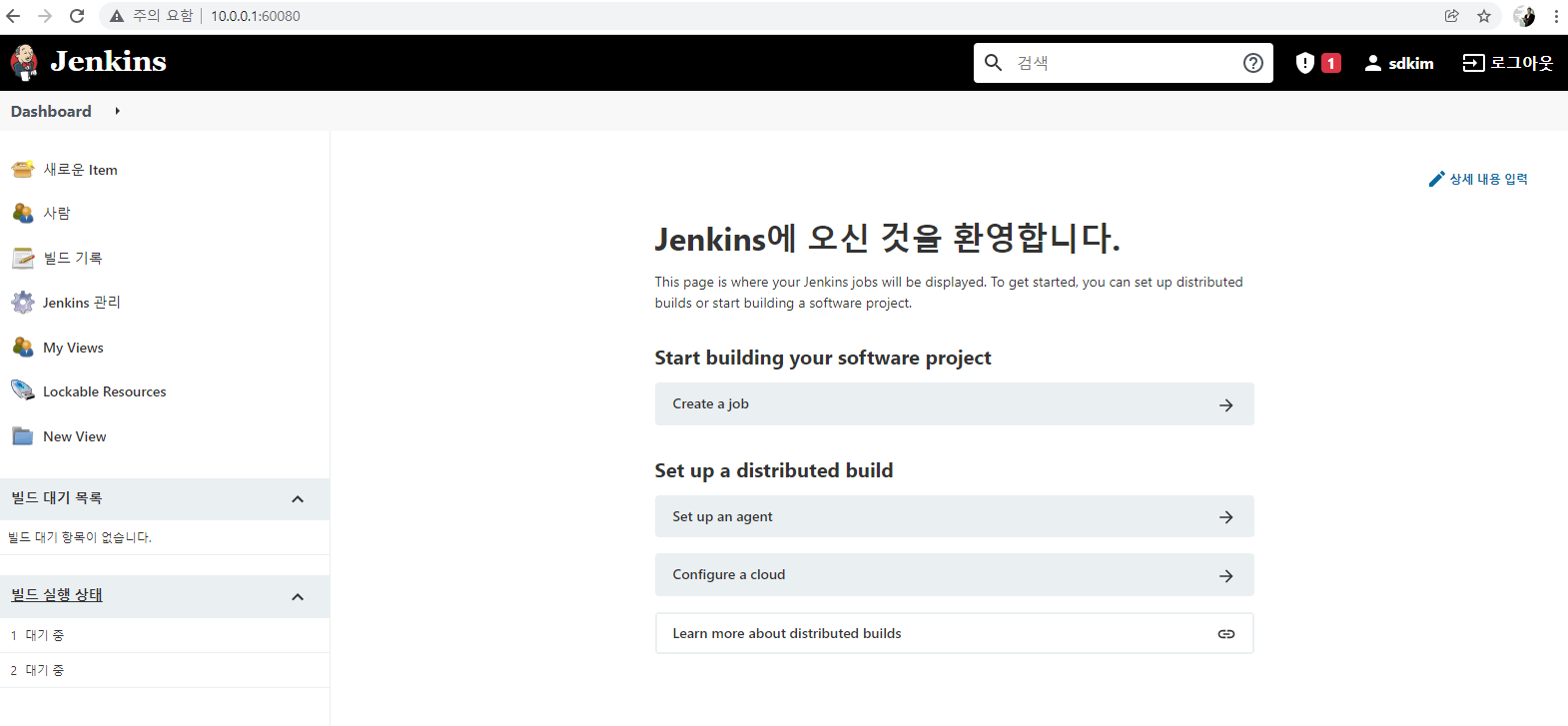Image resolution: width=1568 pixels, height=726 pixels.
Task: Click the user person icon beside sdkim
Action: [1373, 63]
